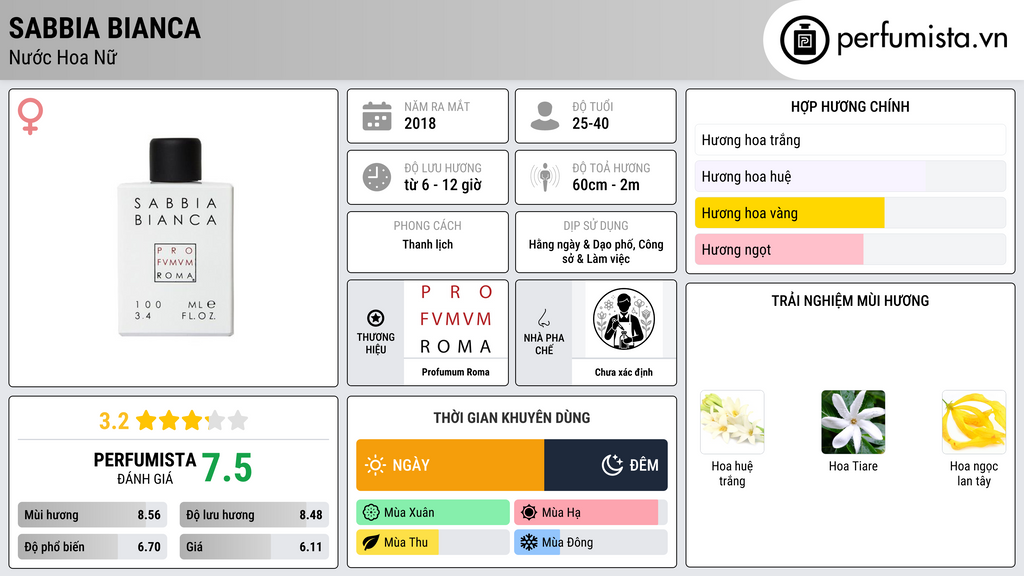Click the sun icon in Ngày bar
Viewport: 1024px width, 576px height.
coord(376,465)
